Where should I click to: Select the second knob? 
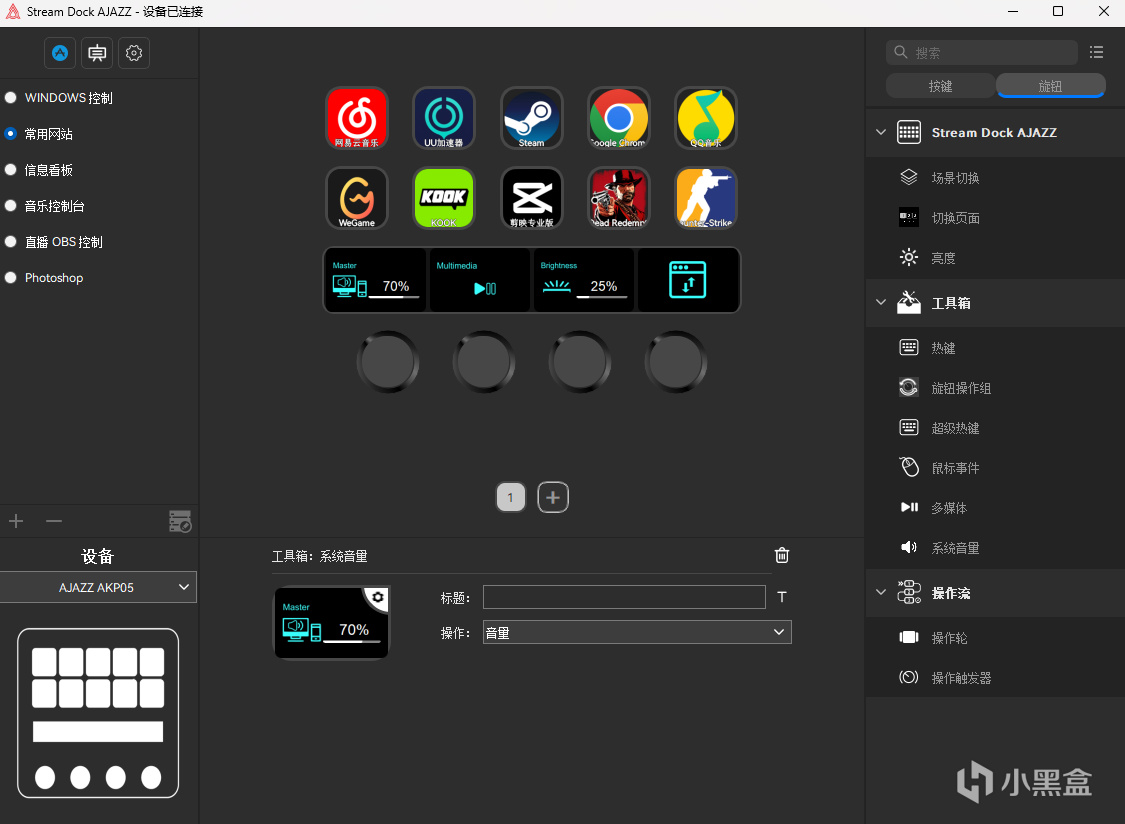point(484,362)
